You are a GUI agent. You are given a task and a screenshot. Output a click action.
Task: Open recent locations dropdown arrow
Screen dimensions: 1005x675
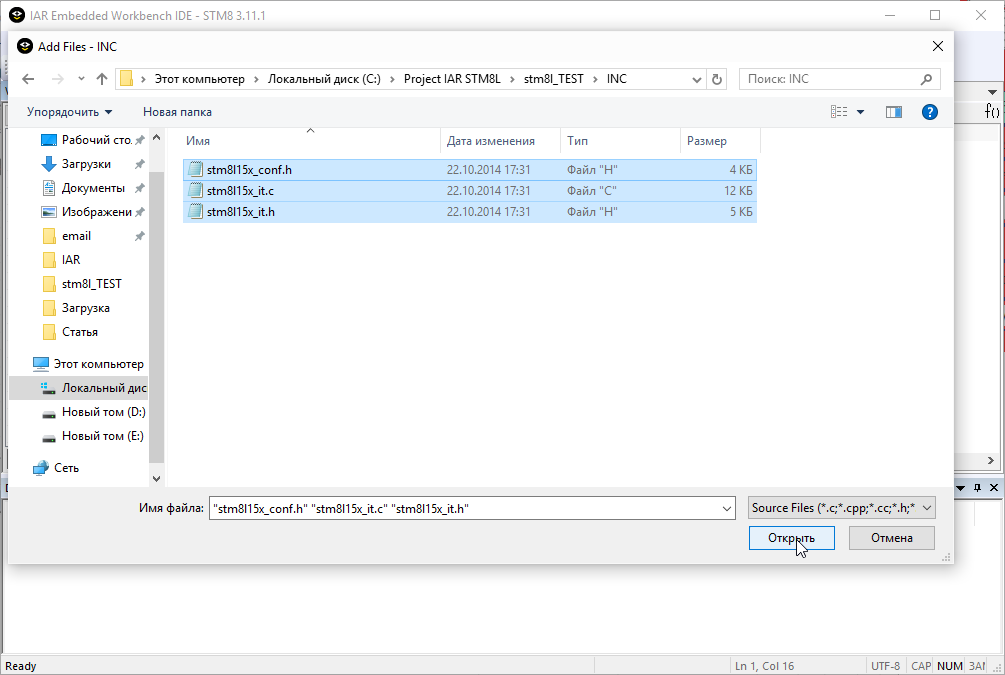[81, 79]
